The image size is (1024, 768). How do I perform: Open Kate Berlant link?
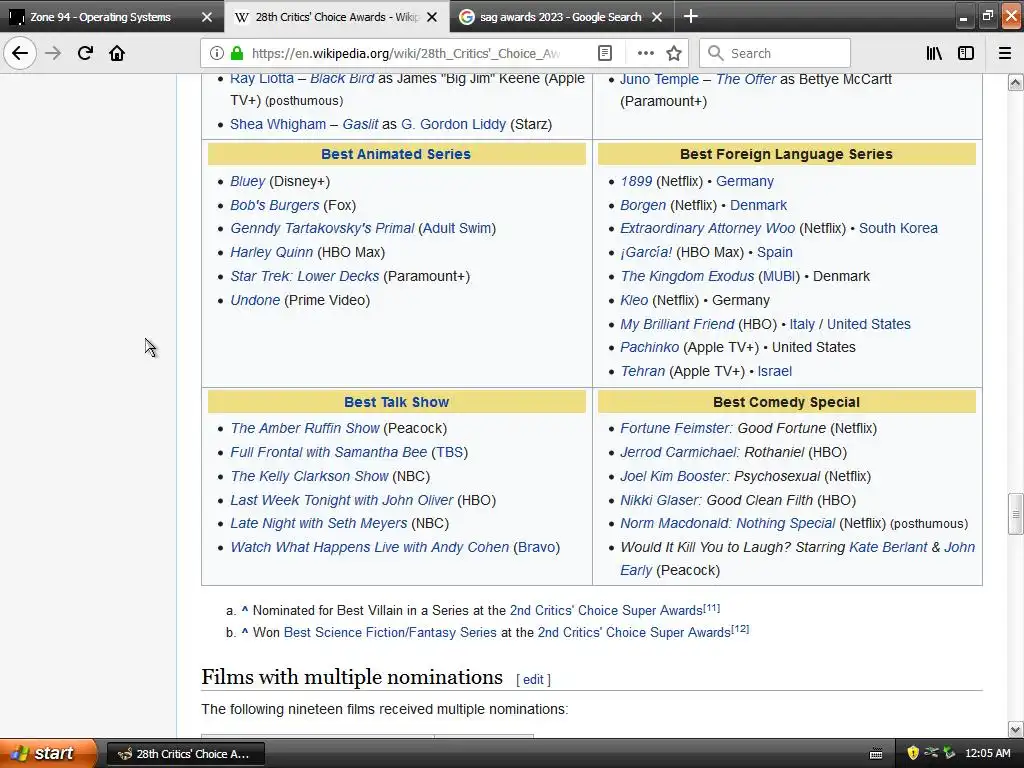click(x=888, y=547)
